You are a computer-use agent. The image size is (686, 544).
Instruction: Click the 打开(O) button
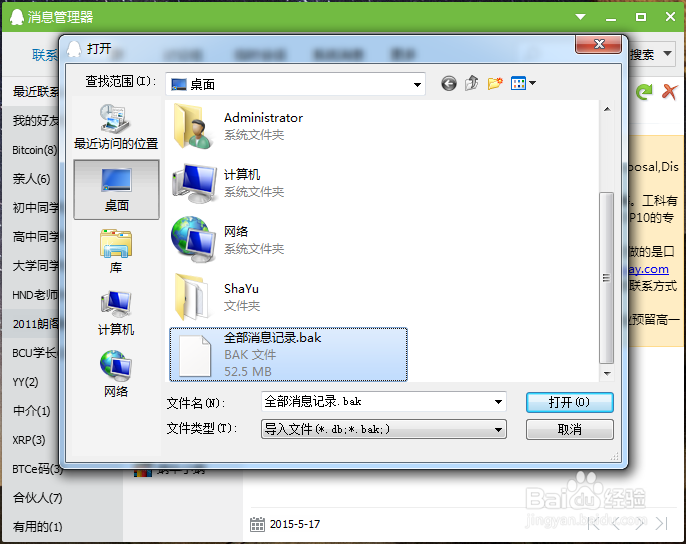coord(570,402)
